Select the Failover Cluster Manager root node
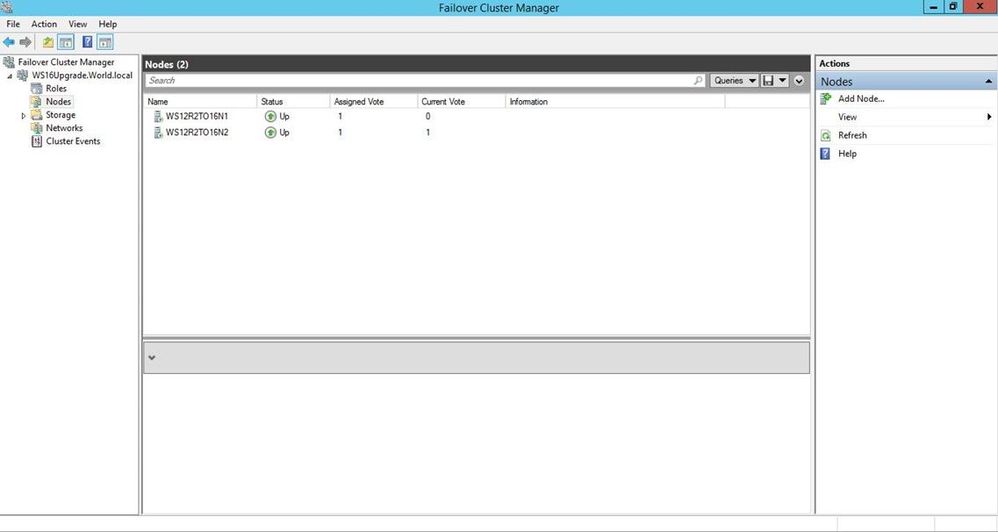Viewport: 998px width, 532px height. point(66,62)
